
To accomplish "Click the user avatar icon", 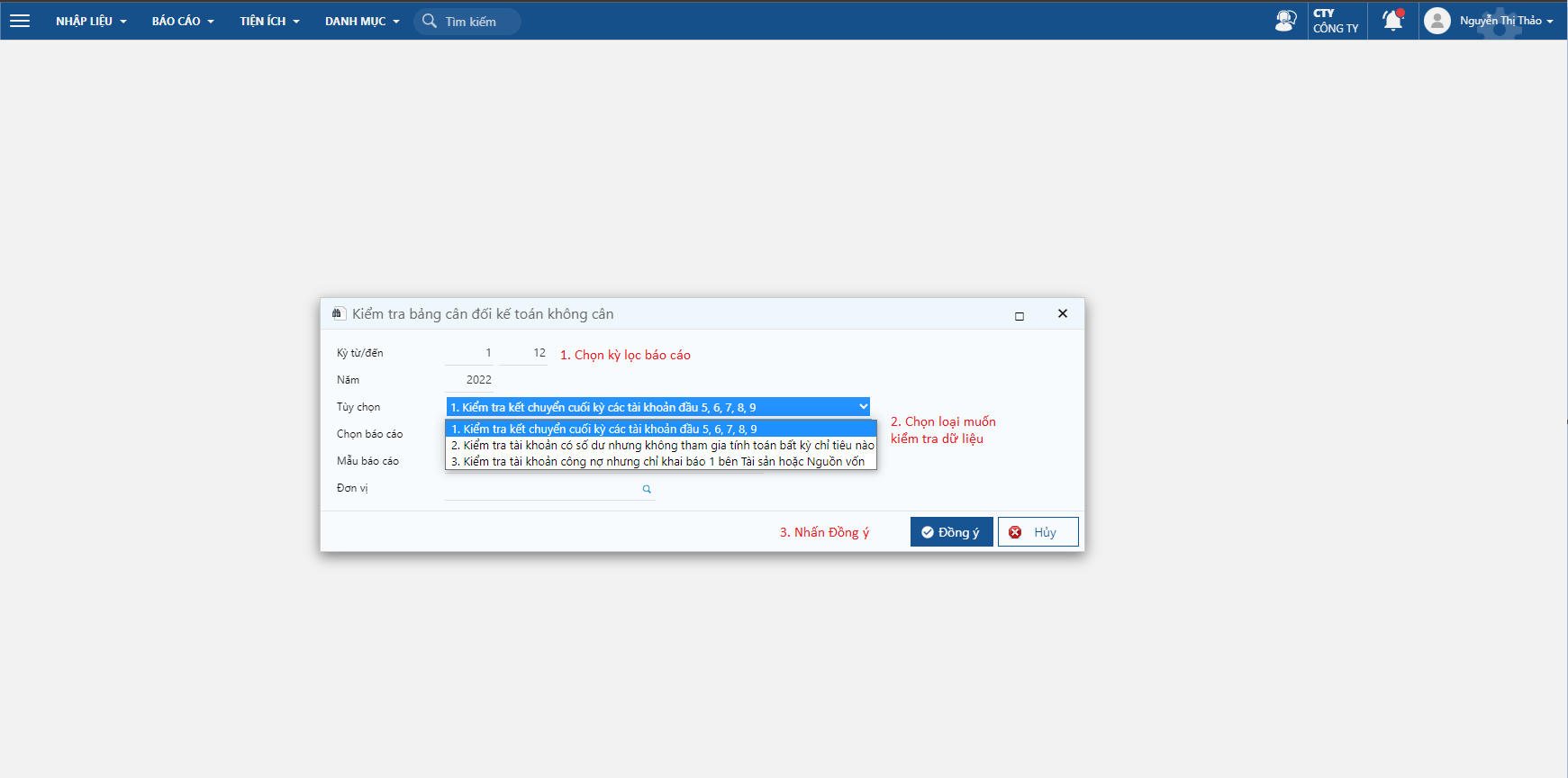I will (1437, 21).
